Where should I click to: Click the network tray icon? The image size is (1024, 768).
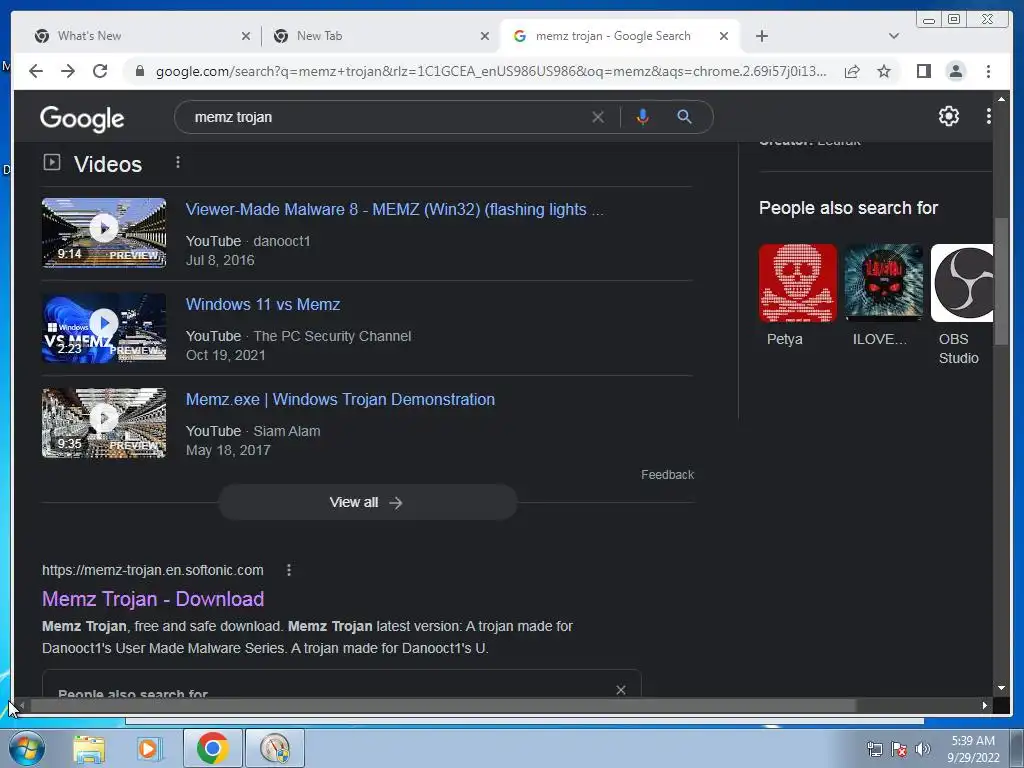click(874, 749)
